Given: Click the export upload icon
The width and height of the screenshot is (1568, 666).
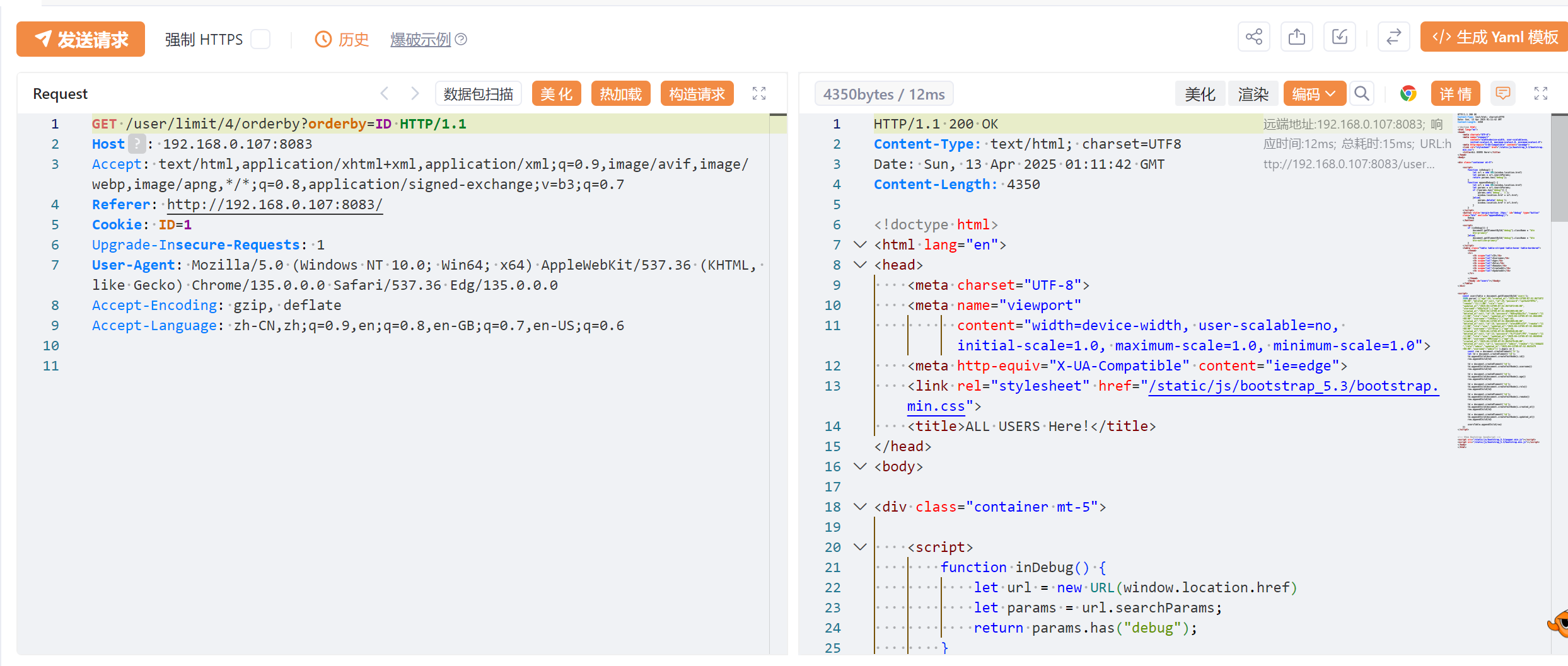Looking at the screenshot, I should click(1296, 37).
